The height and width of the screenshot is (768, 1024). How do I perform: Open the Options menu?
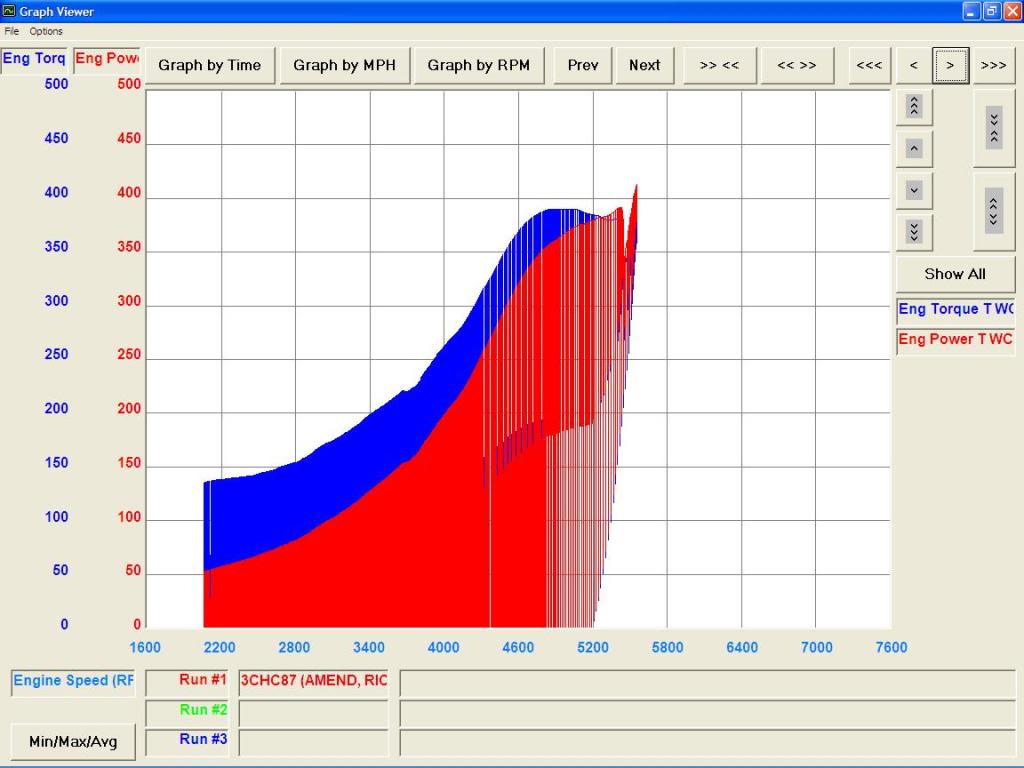[x=46, y=31]
